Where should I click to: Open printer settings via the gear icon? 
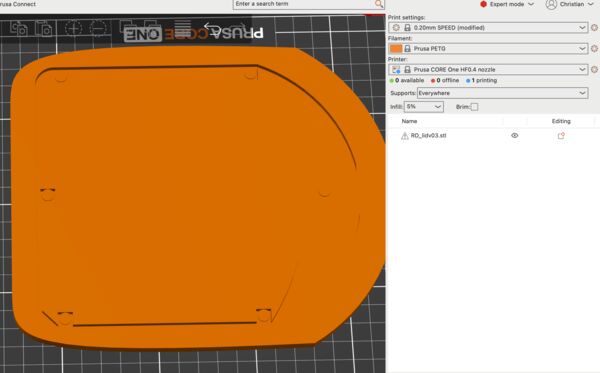point(594,69)
